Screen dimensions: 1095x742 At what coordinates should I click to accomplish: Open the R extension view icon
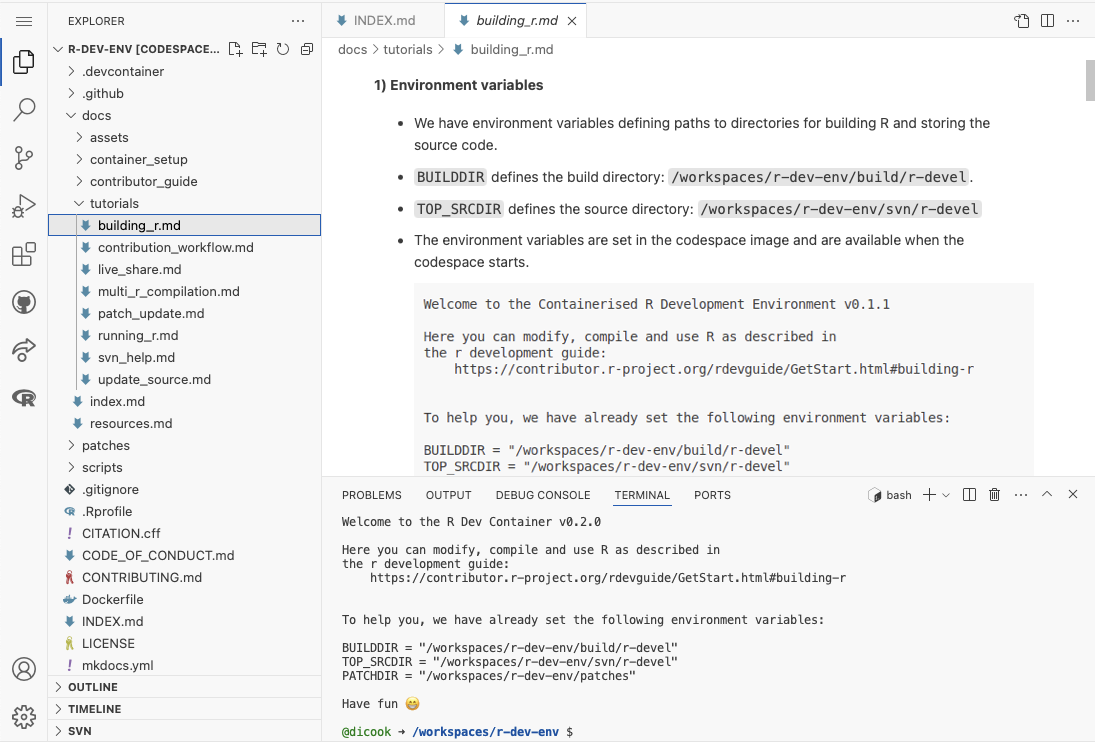[x=24, y=398]
